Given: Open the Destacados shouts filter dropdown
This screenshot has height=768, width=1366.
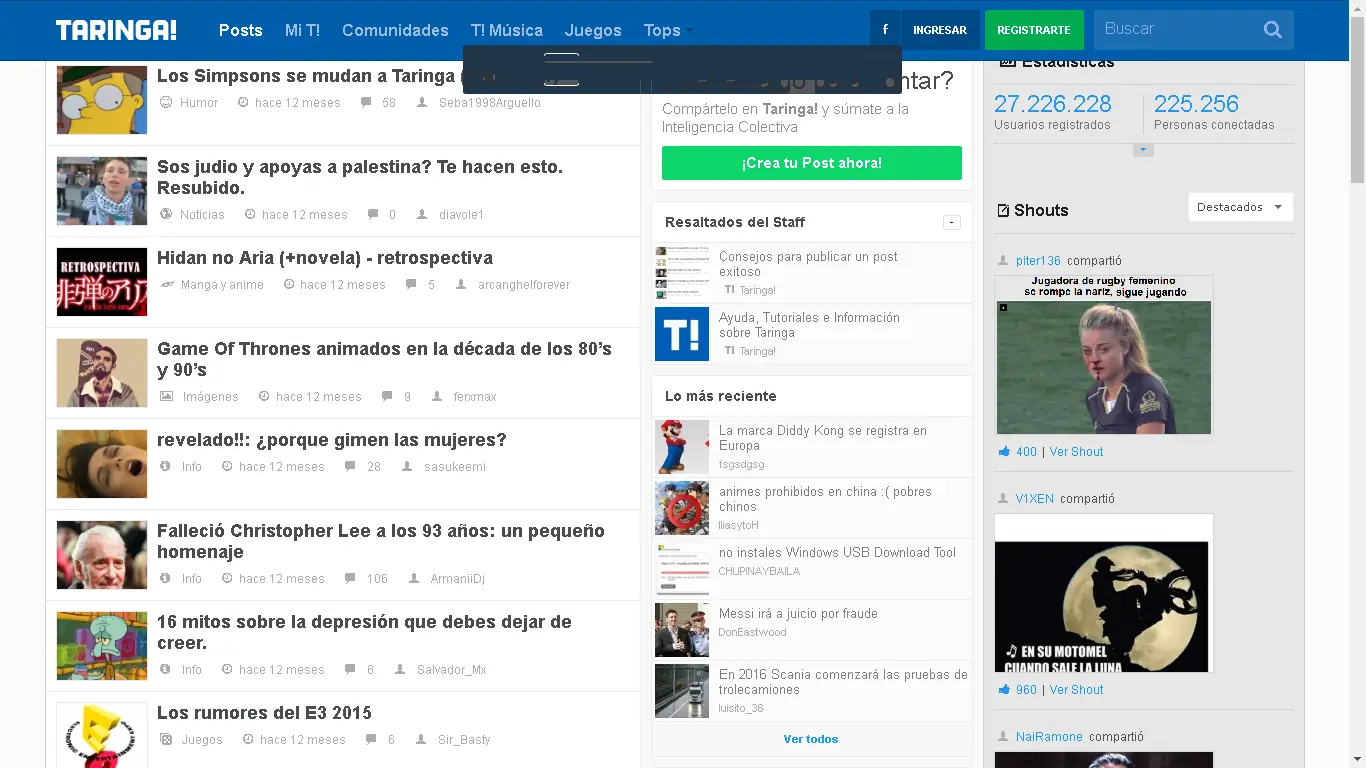Looking at the screenshot, I should pyautogui.click(x=1240, y=207).
